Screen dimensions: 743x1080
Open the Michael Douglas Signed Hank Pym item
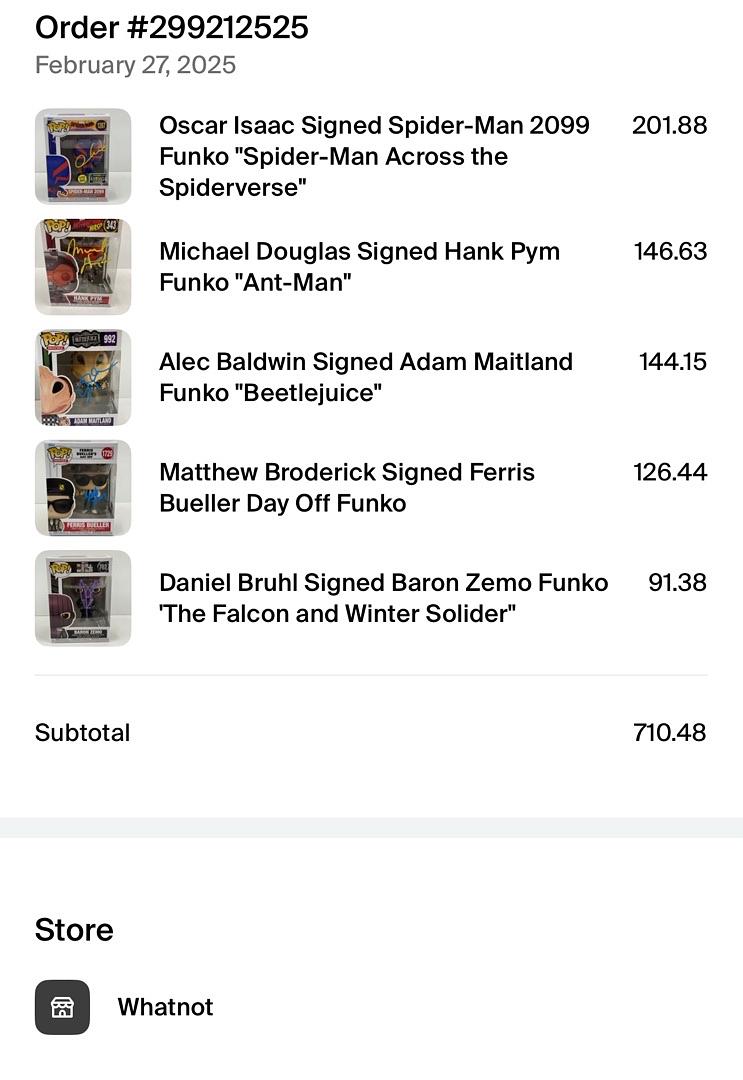tap(359, 267)
